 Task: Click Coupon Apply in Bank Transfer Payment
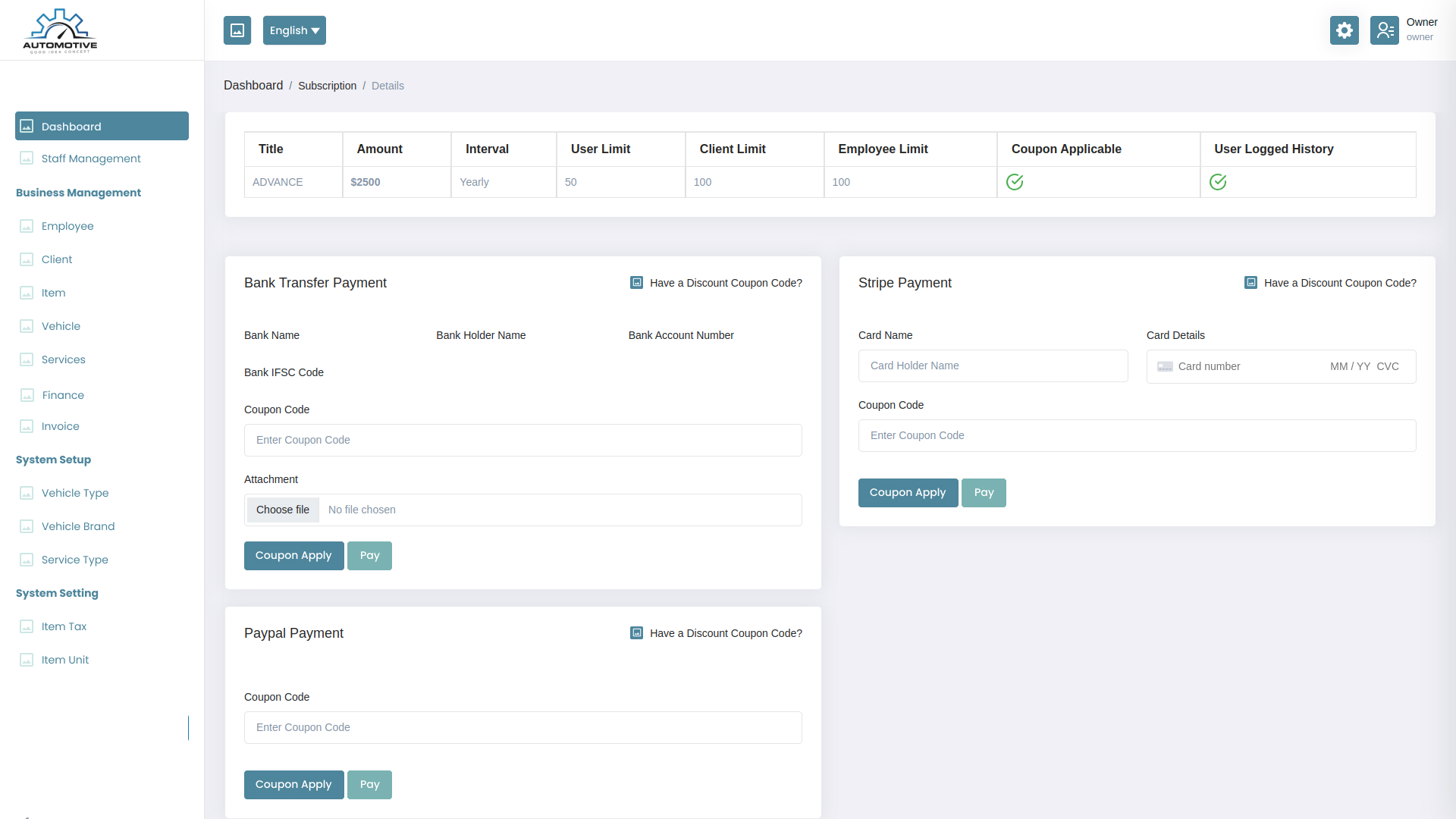tap(294, 556)
